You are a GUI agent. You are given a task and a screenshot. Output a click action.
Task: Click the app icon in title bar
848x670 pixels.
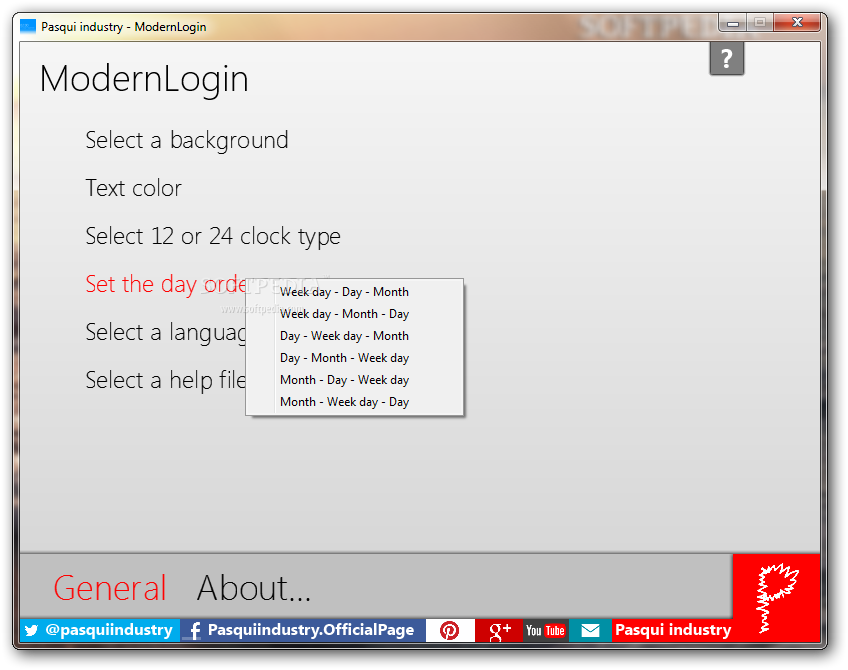pos(28,26)
